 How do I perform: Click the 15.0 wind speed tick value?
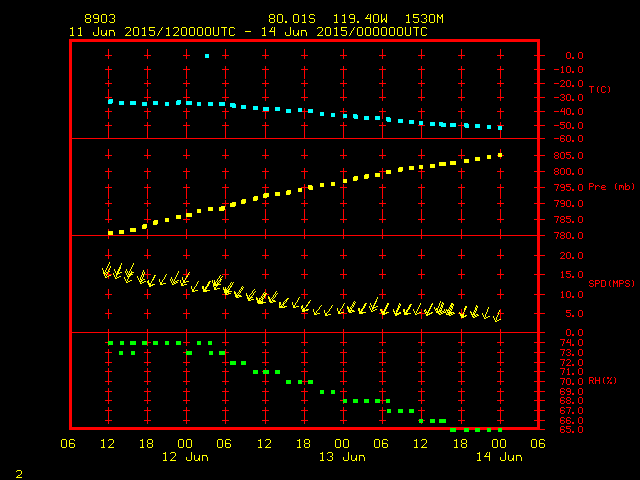pos(572,275)
